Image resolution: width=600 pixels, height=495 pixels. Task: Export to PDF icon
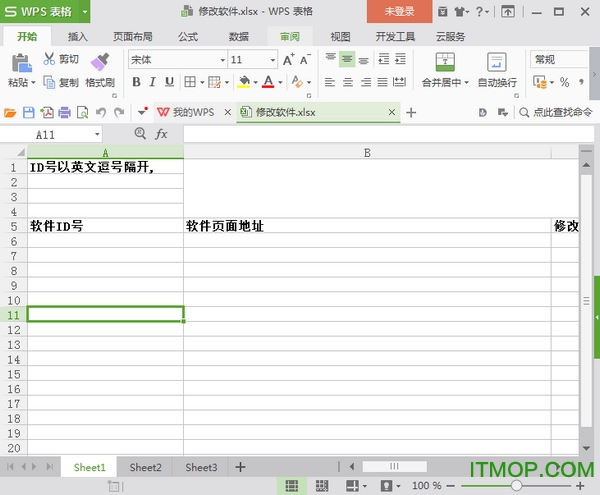coord(47,112)
